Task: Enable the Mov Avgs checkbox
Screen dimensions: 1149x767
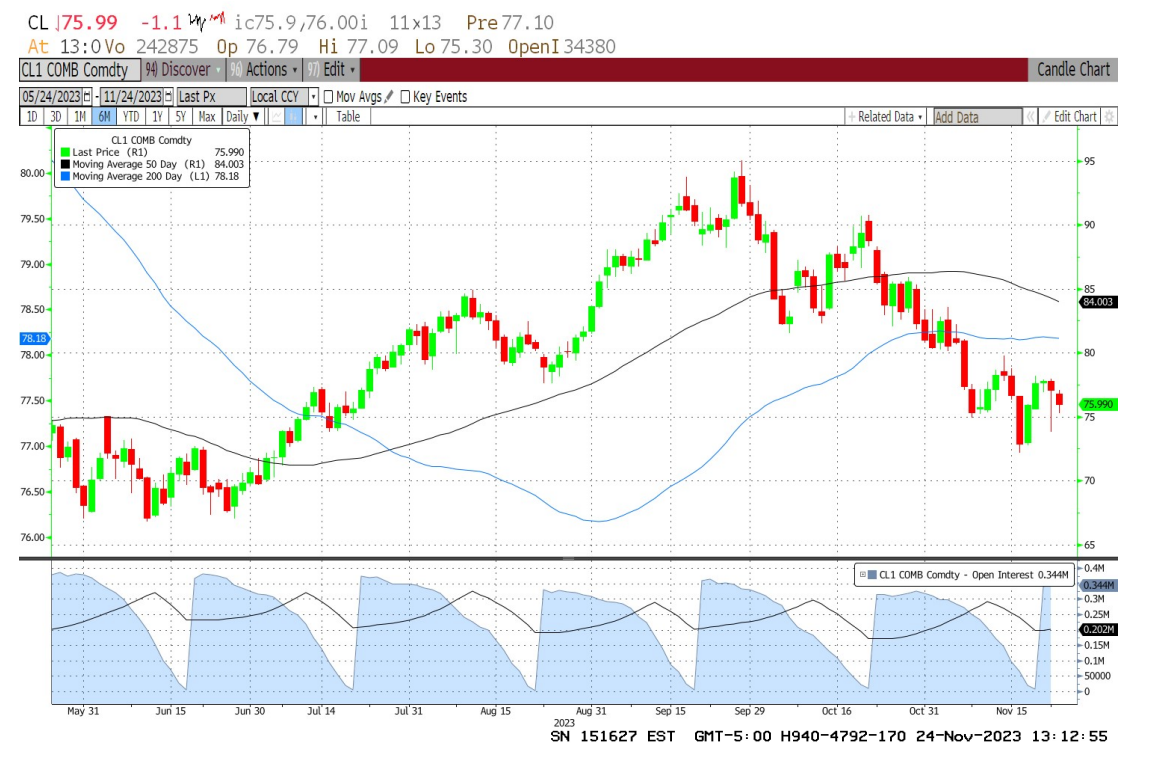Action: [x=328, y=97]
